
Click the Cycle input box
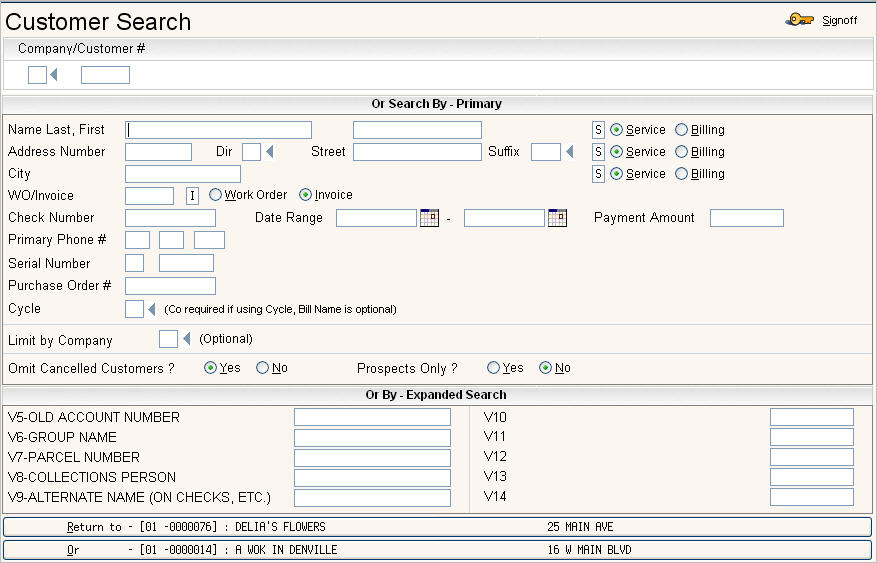point(134,309)
